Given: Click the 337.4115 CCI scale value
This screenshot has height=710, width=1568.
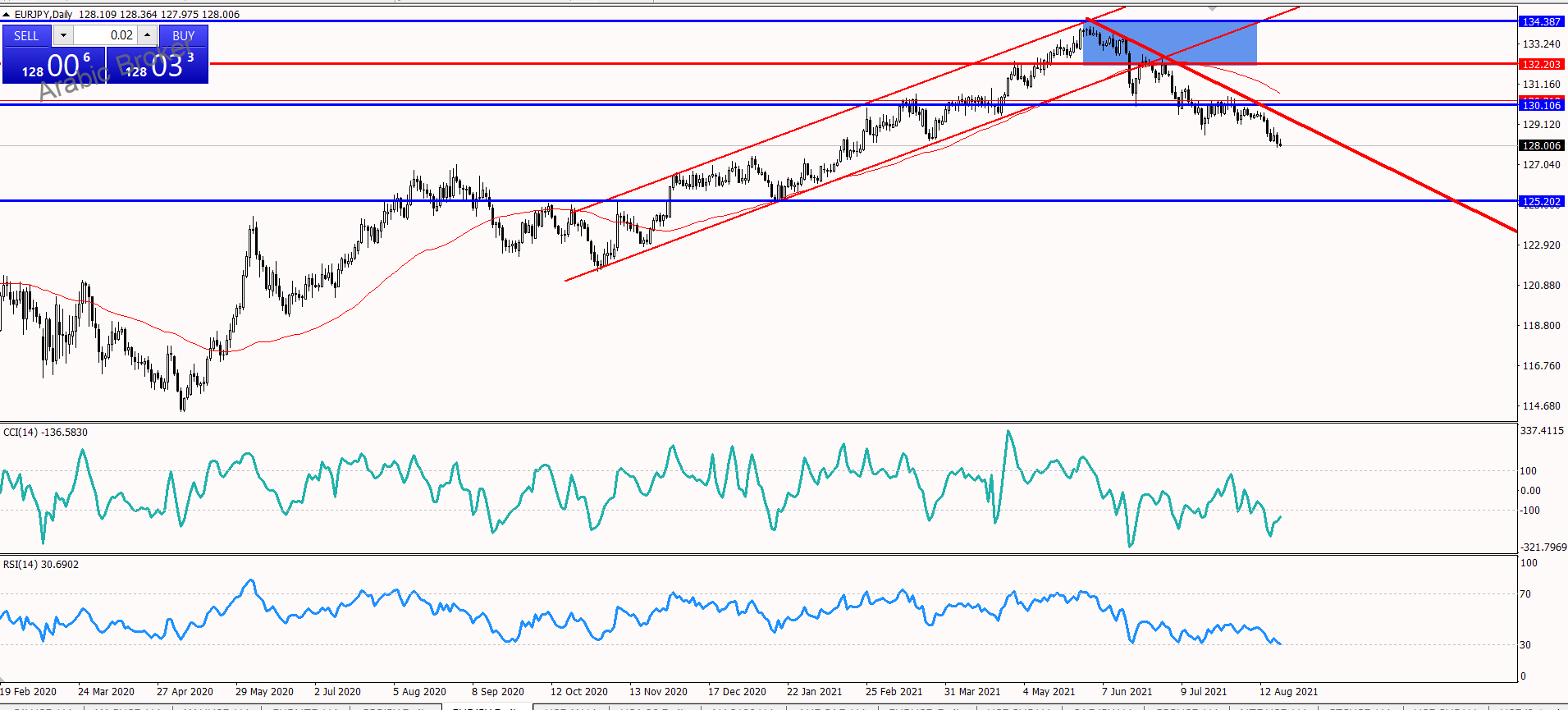Looking at the screenshot, I should 1542,430.
